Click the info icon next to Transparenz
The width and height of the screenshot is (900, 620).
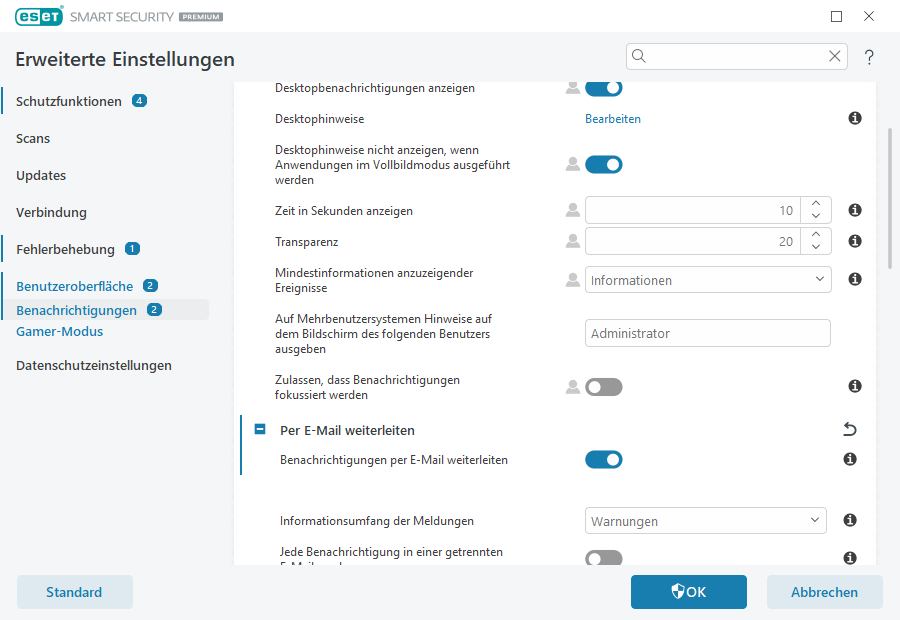point(854,240)
